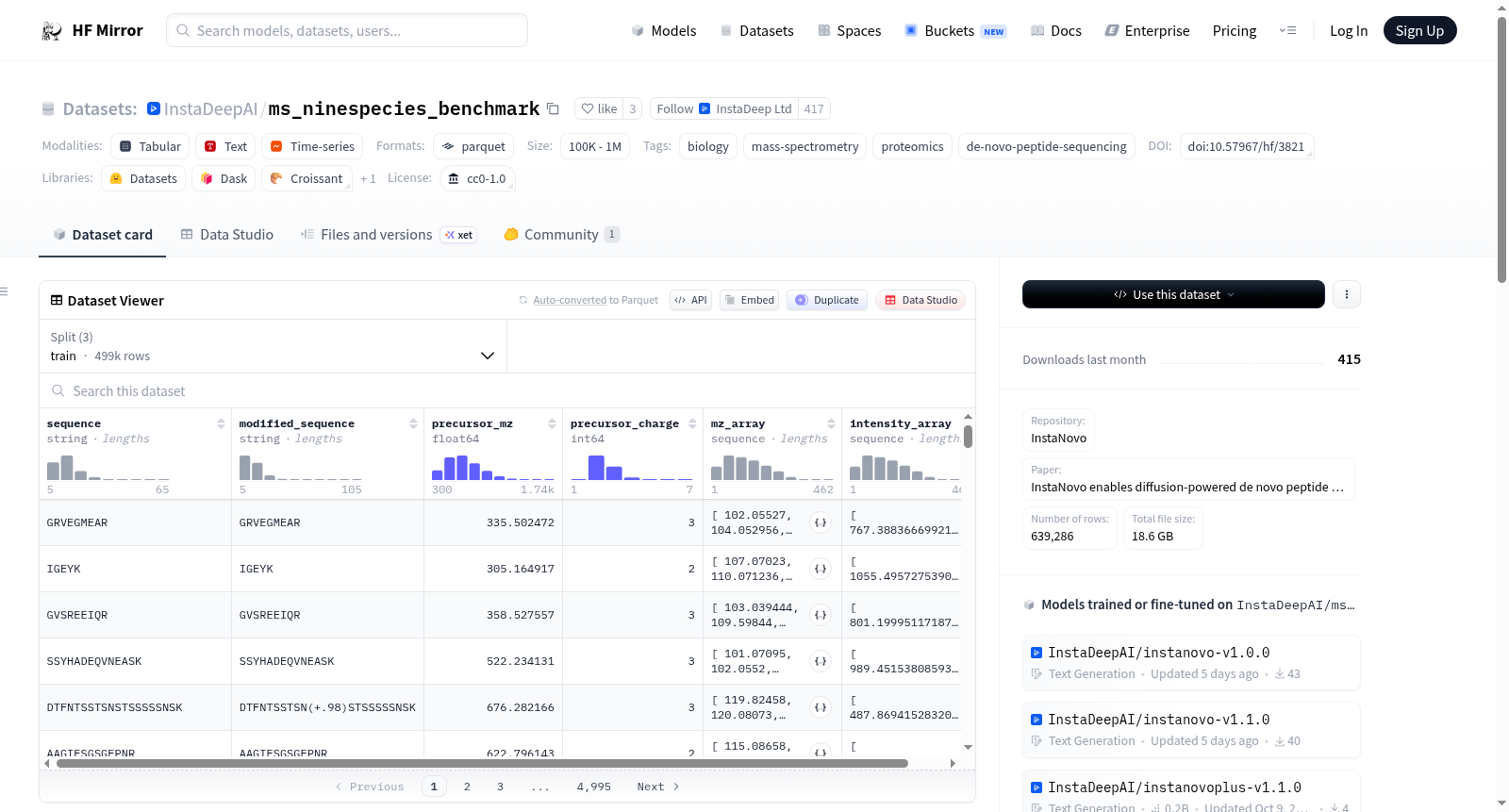Open the InstaNovo paper link
Viewport: 1509px width, 812px height.
[x=1188, y=479]
